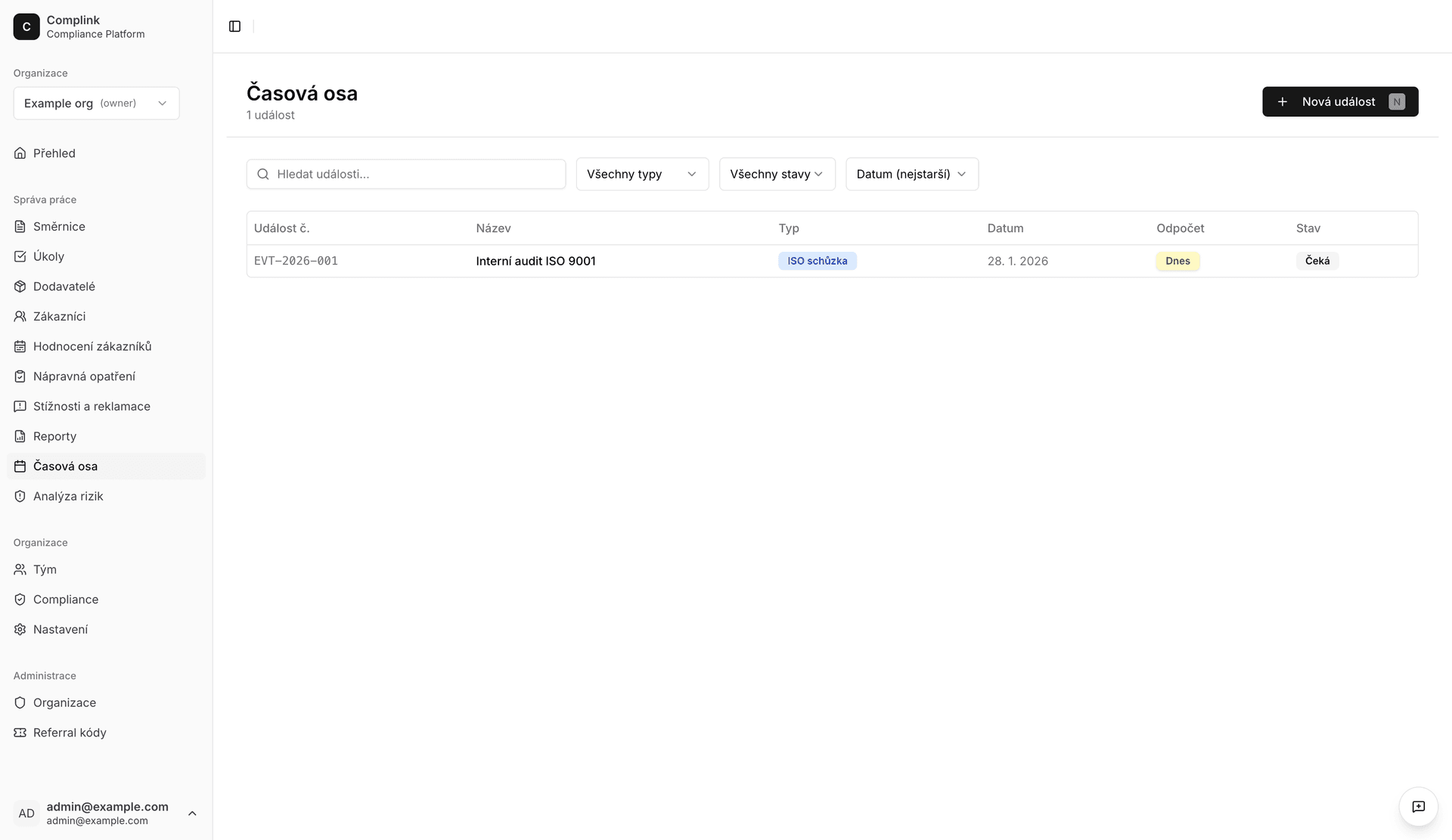Image resolution: width=1452 pixels, height=840 pixels.
Task: Toggle the sidebar panel icon
Action: pos(234,26)
